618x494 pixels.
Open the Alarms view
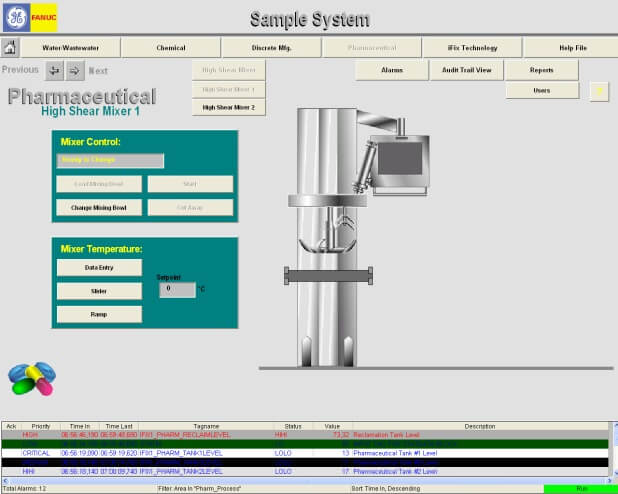pos(392,70)
